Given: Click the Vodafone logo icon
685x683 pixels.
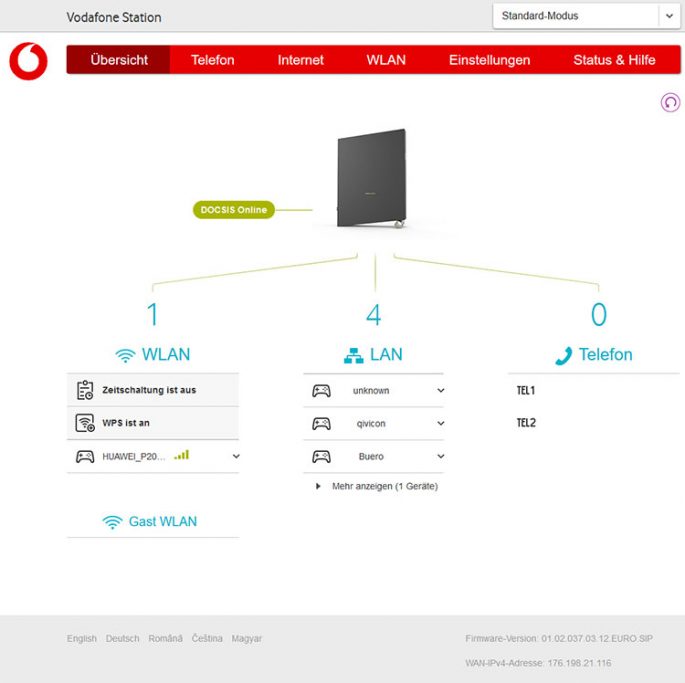Looking at the screenshot, I should pos(28,61).
